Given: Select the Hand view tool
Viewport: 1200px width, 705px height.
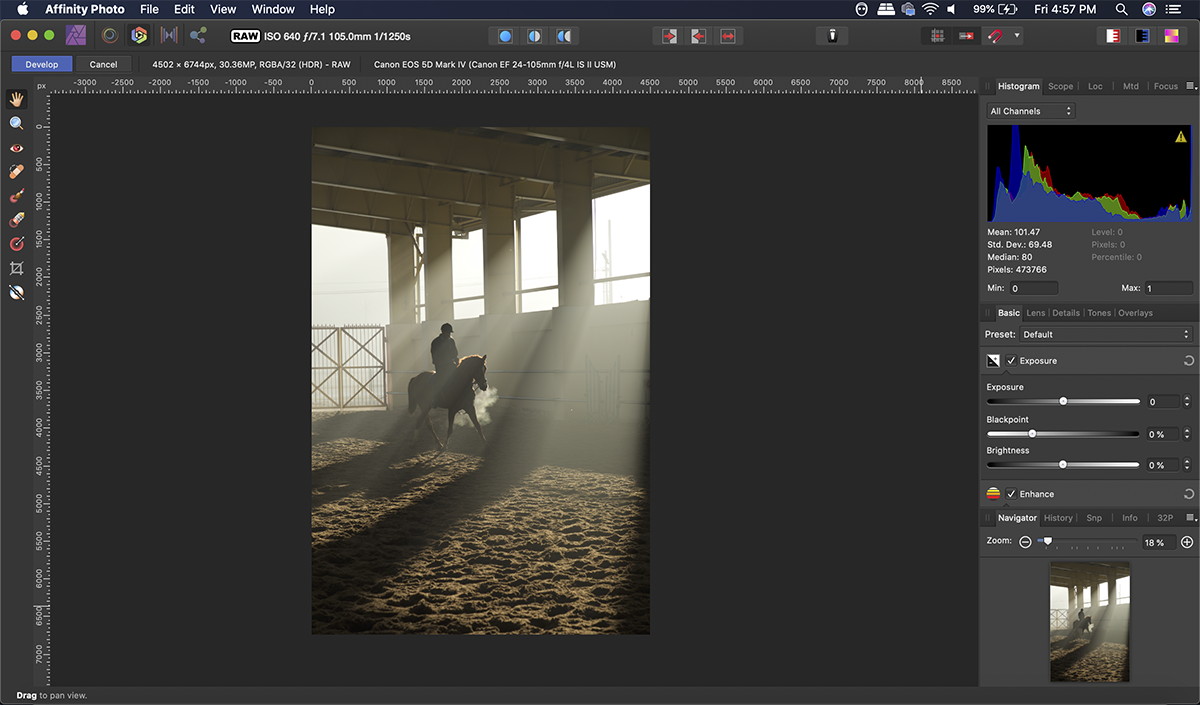Looking at the screenshot, I should (x=16, y=98).
